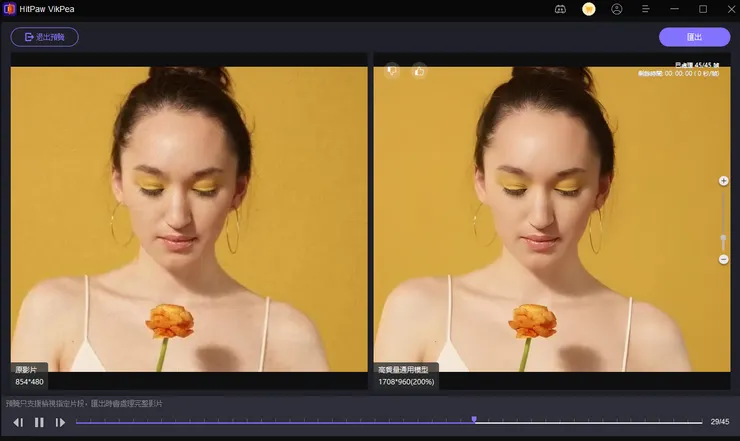Click the HitPaw VikPea app logo
Viewport: 740px width, 441px height.
click(9, 9)
